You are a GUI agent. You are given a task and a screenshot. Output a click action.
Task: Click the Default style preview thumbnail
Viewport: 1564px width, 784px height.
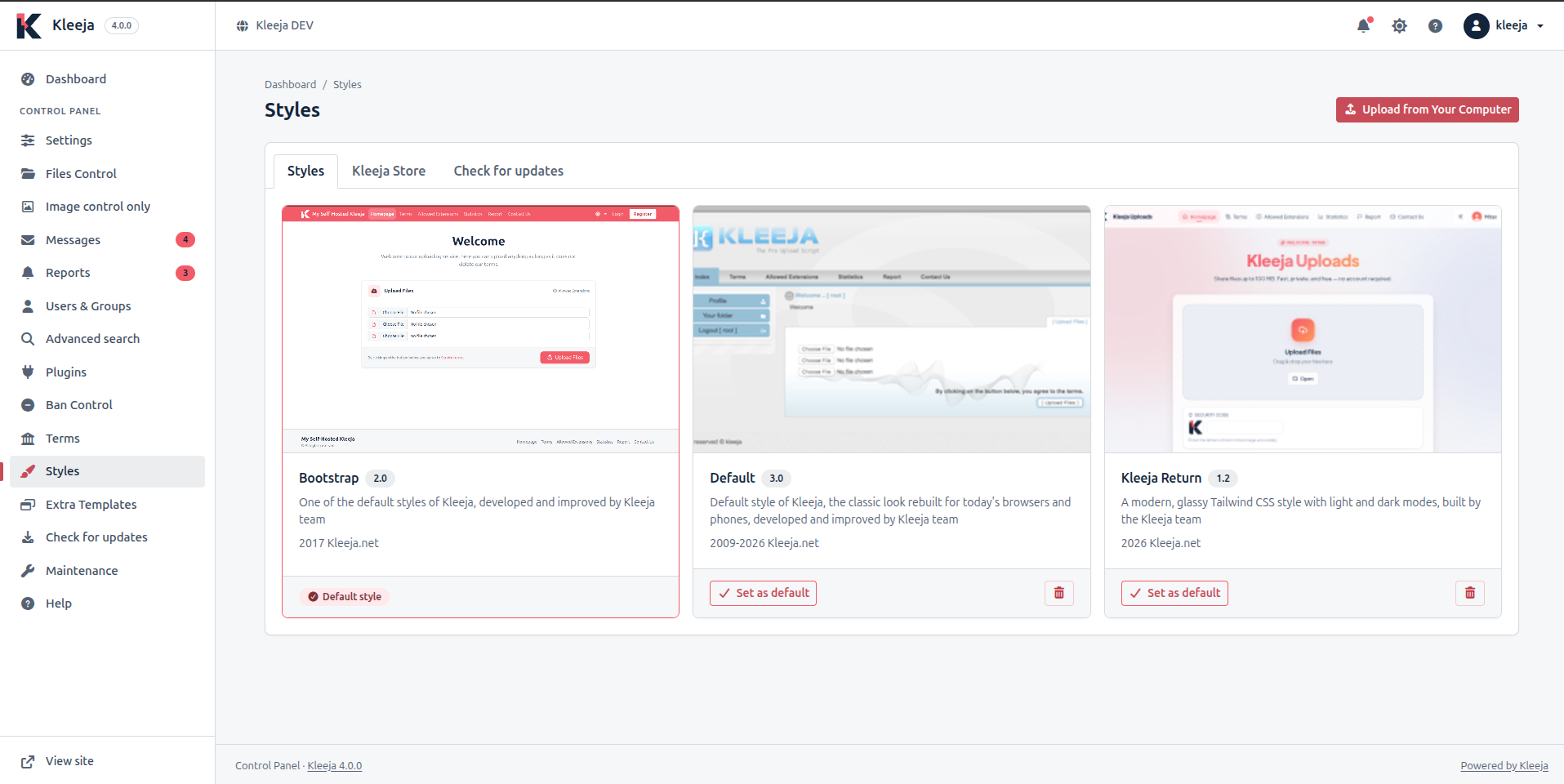pyautogui.click(x=892, y=329)
